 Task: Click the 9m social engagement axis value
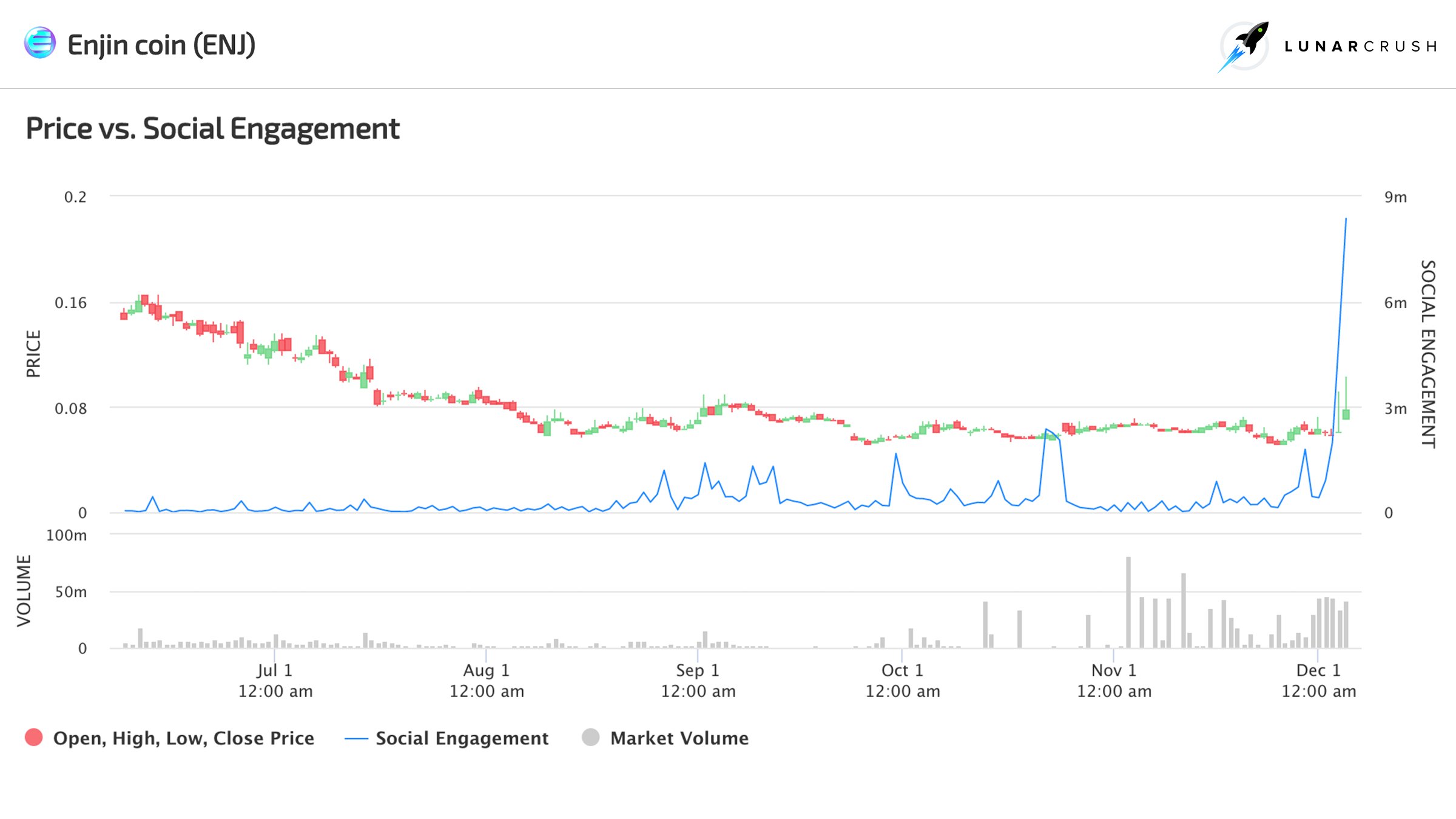pos(1395,197)
